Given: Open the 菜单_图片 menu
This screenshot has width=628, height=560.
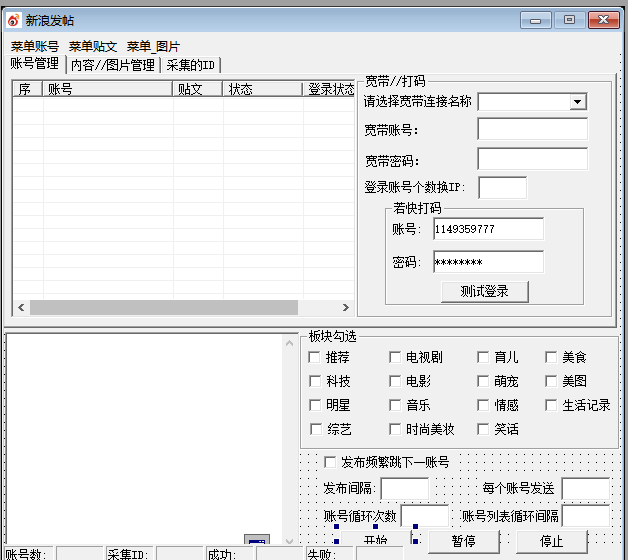Looking at the screenshot, I should point(153,46).
